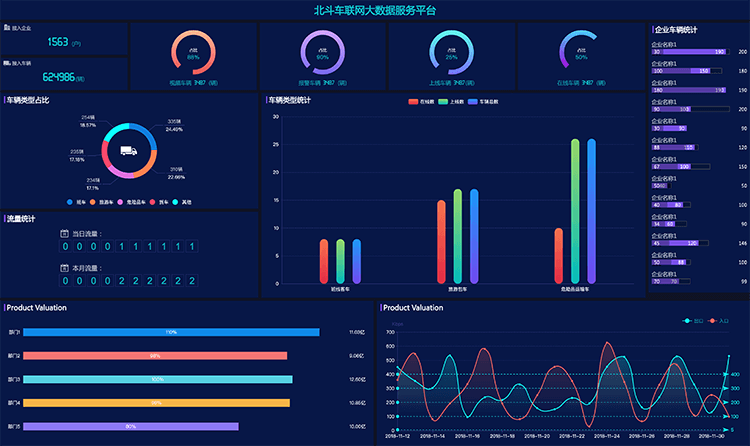
Task: Click the enterprise bar totaling 180
Action: point(687,71)
